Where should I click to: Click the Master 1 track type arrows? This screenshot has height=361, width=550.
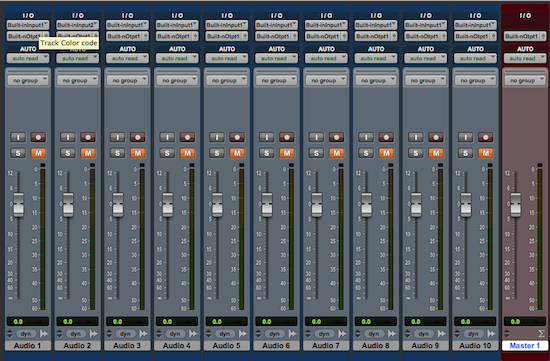tap(507, 334)
